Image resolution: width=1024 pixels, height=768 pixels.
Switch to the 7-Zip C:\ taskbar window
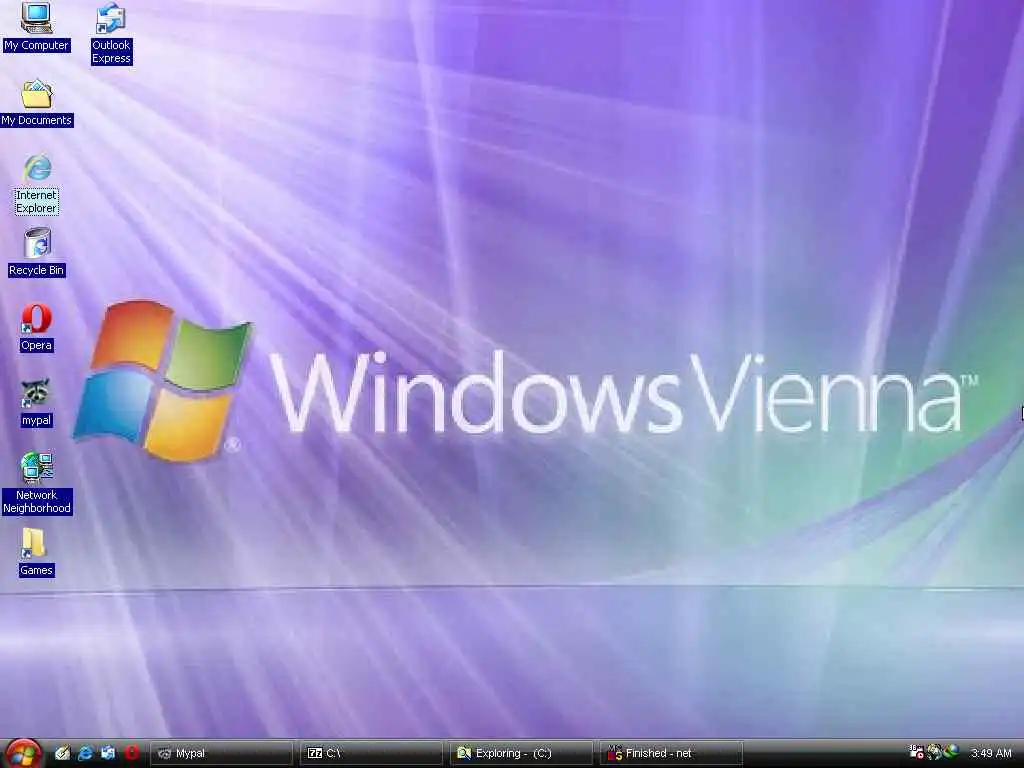(x=371, y=753)
